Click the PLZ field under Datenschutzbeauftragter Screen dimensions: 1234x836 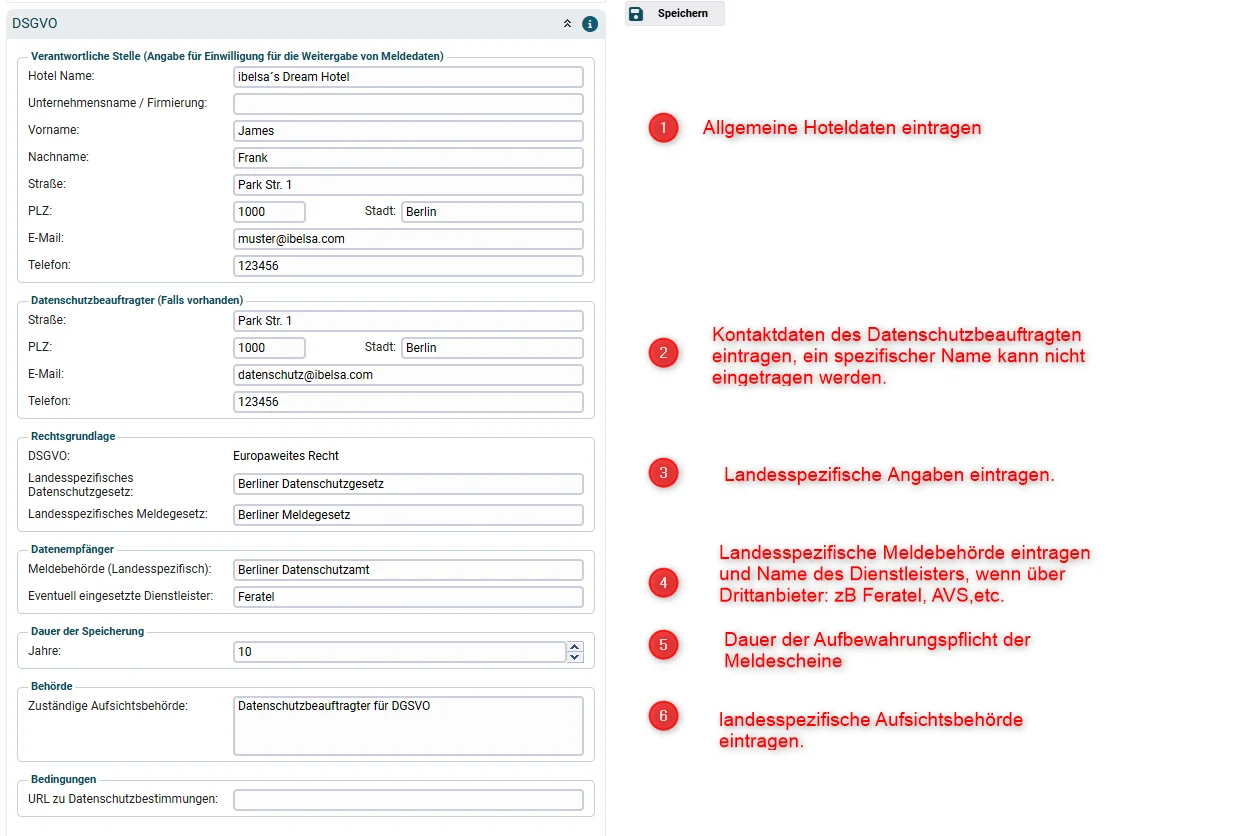coord(269,348)
